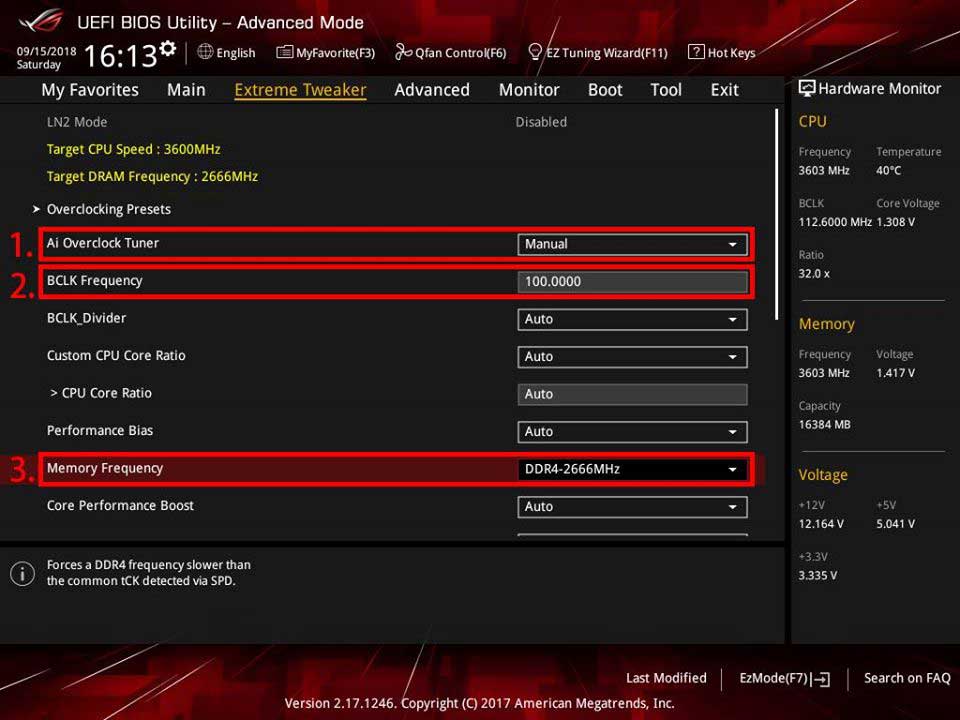Click the settings gear next to clock
Viewport: 960px width, 720px height.
coord(168,48)
